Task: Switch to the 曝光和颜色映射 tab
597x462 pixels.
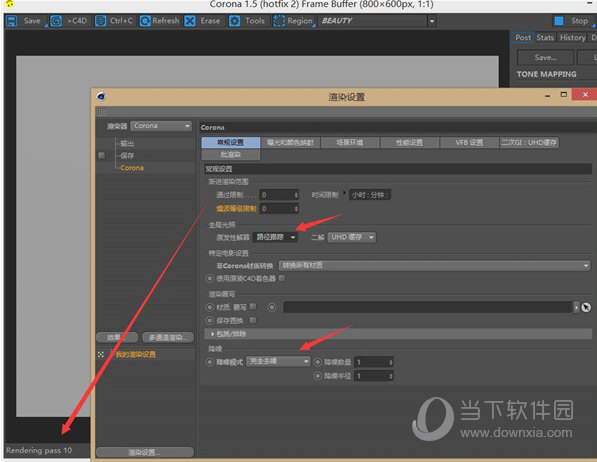Action: point(290,142)
